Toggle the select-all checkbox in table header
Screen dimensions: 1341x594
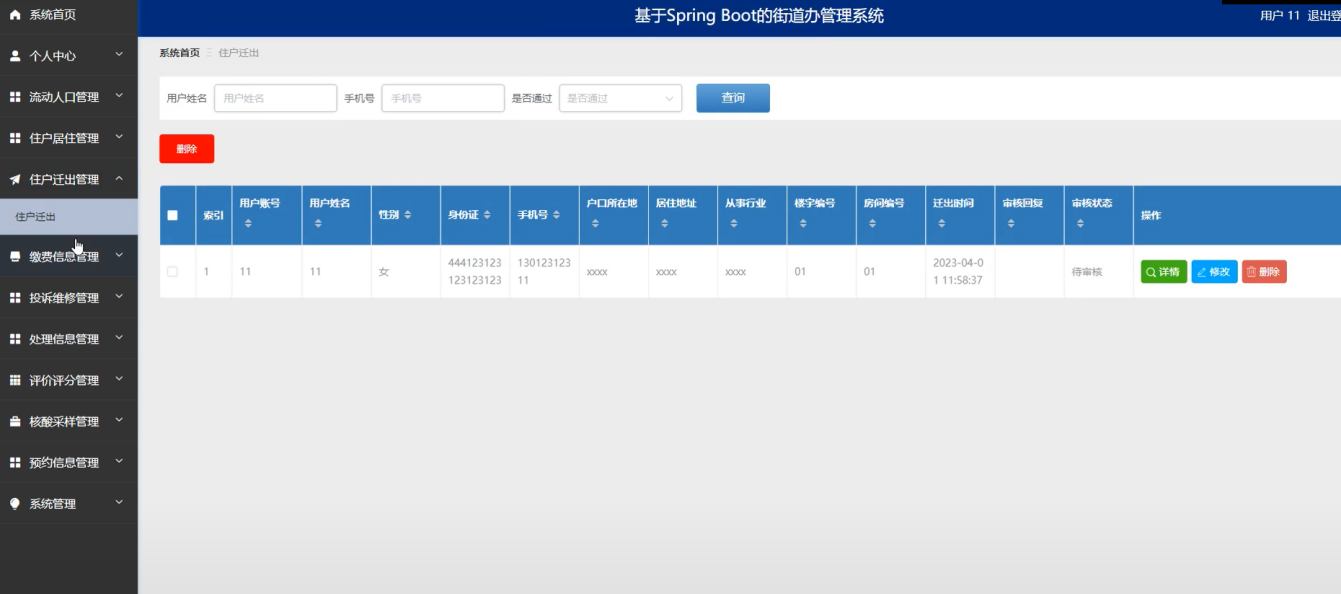click(173, 215)
